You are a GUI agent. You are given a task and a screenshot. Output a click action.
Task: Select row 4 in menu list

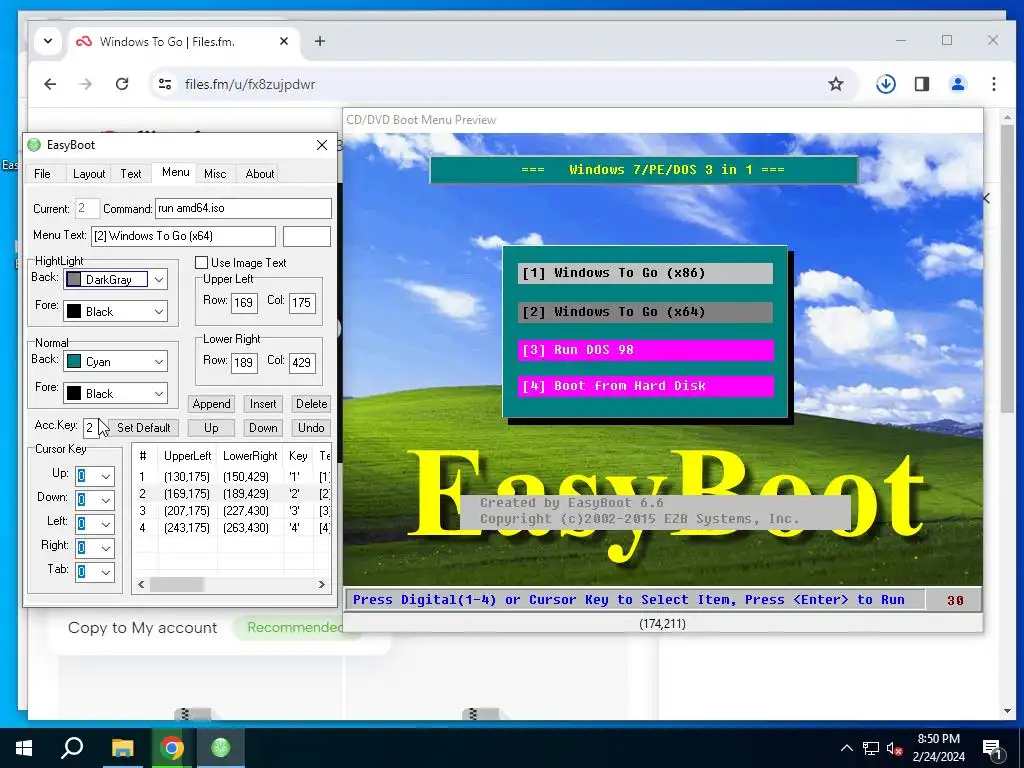tap(232, 528)
